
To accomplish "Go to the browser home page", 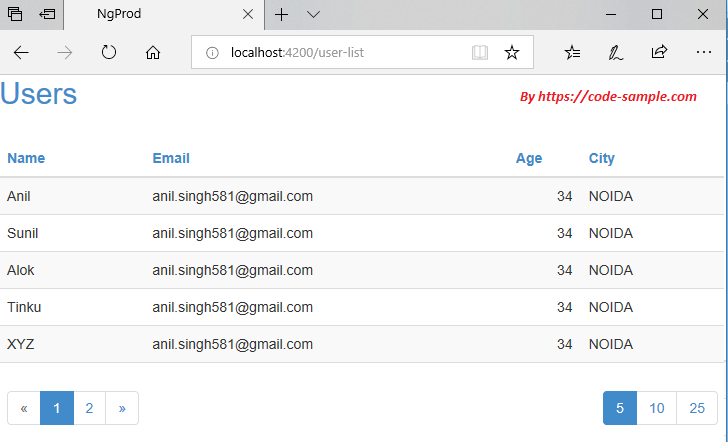I will (x=153, y=53).
